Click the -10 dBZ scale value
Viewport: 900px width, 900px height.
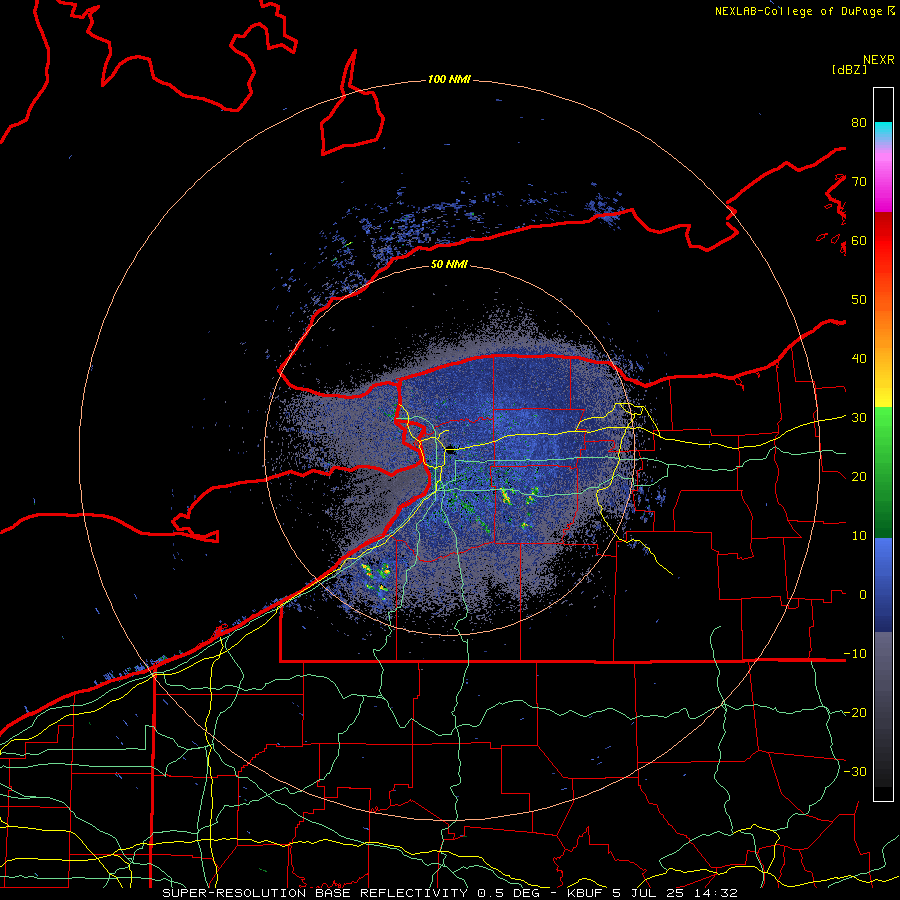coord(855,654)
